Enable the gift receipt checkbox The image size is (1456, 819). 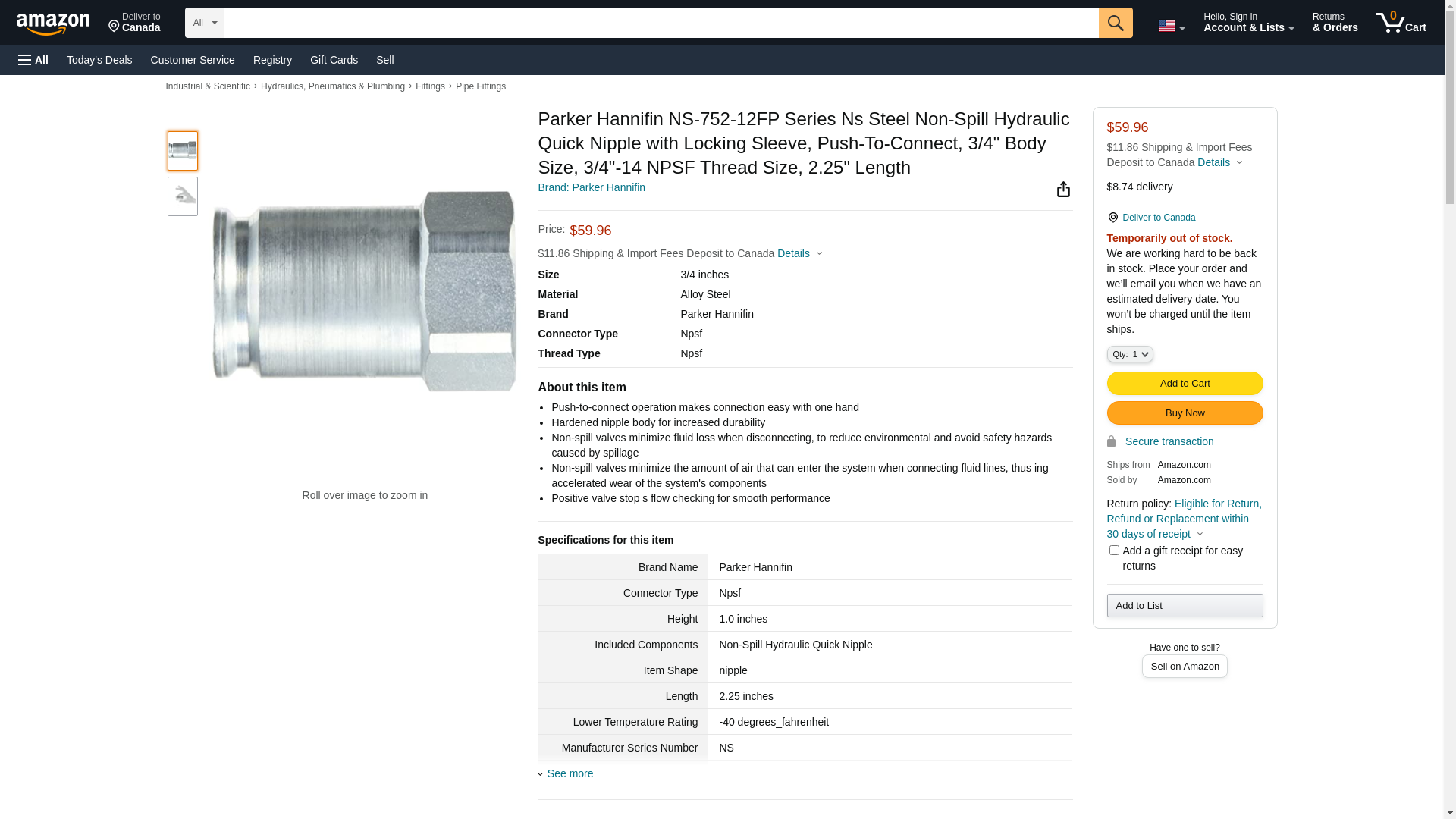pos(1114,551)
